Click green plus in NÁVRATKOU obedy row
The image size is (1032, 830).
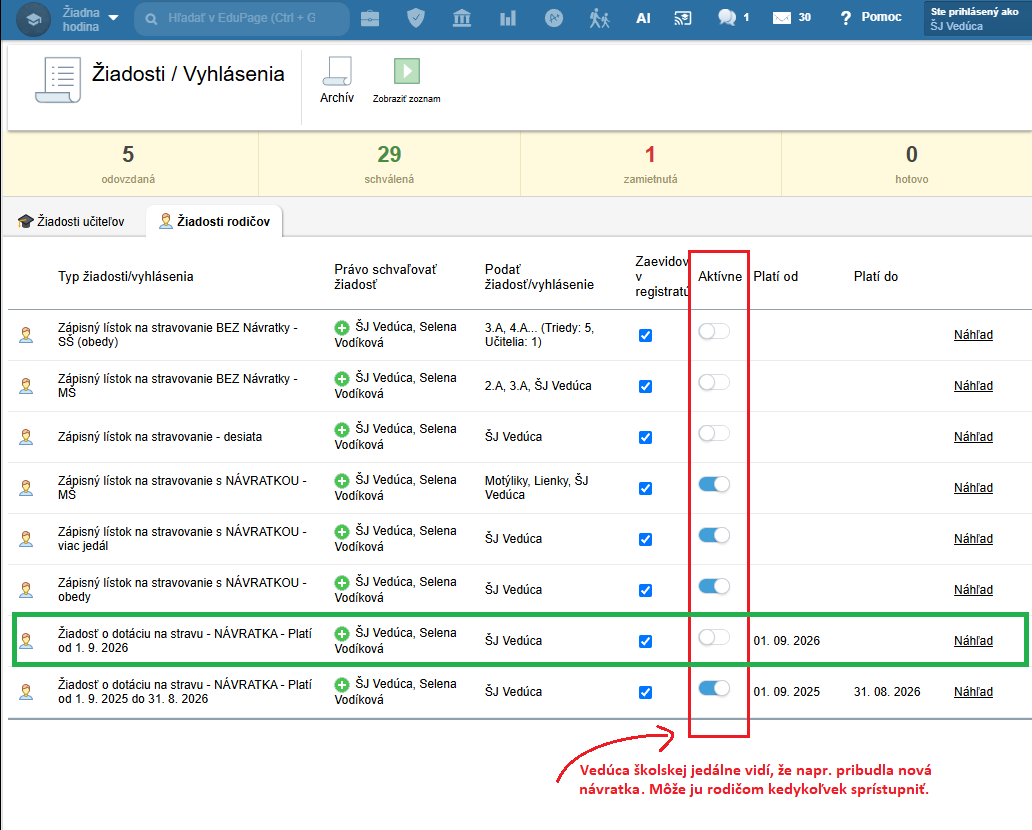[342, 583]
